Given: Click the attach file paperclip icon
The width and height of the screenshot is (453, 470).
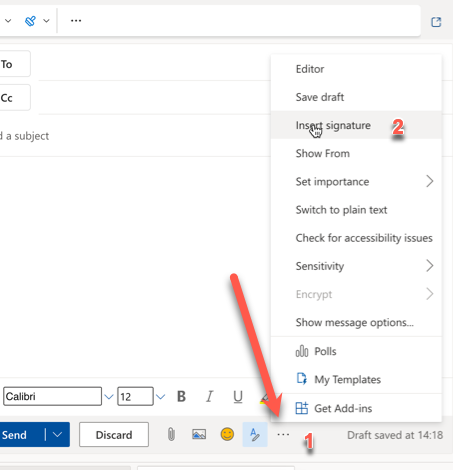Looking at the screenshot, I should tap(171, 434).
